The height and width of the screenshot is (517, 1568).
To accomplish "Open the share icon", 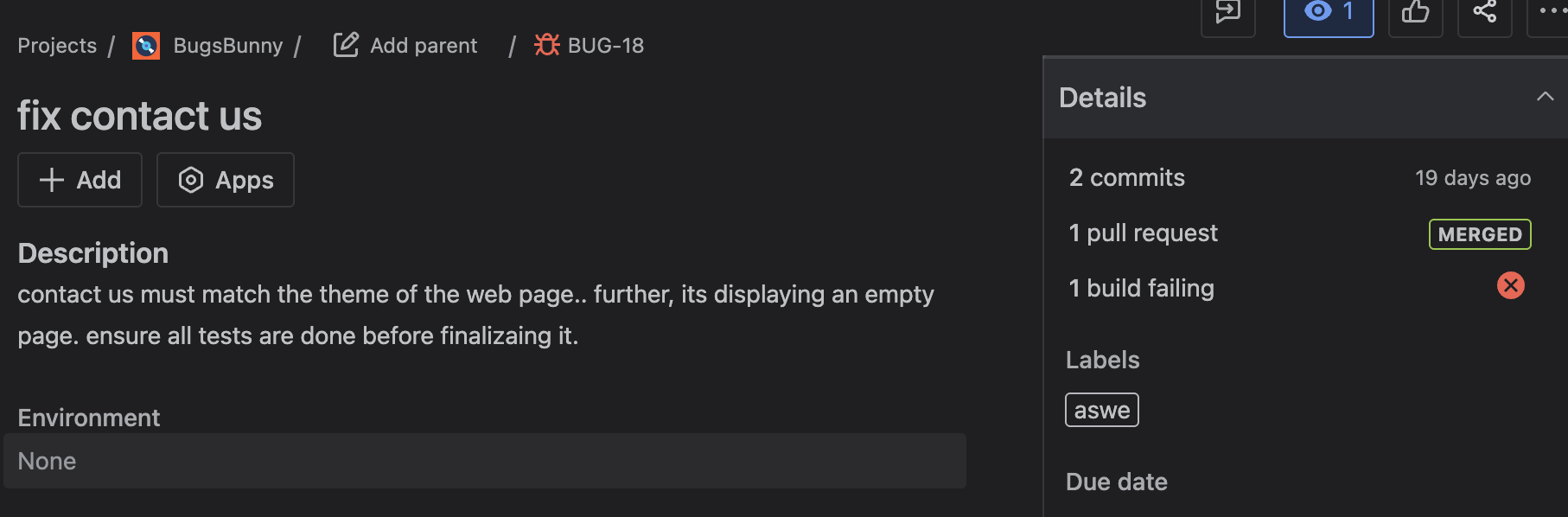I will click(1484, 12).
